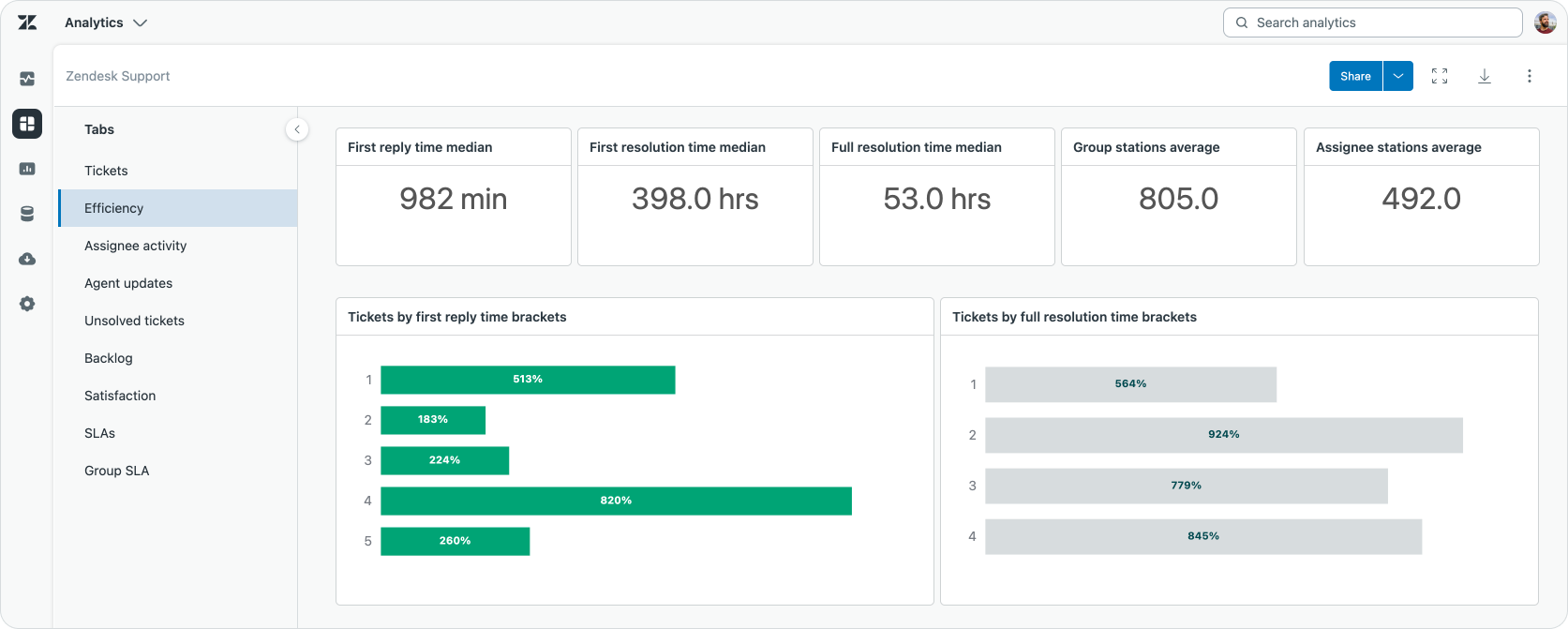The image size is (1568, 629).
Task: Collapse the Tabs panel with chevron
Action: (x=297, y=129)
